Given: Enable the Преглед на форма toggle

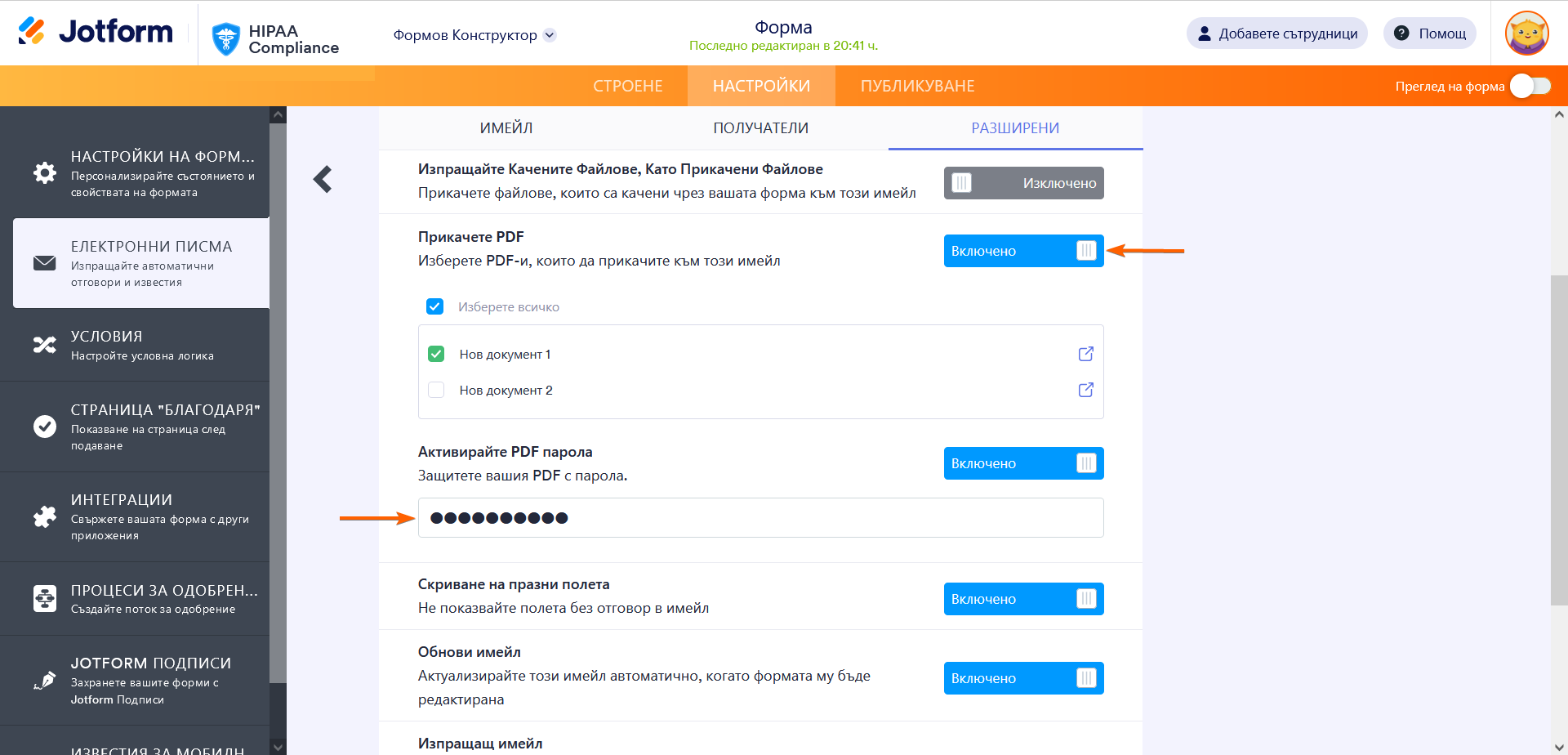Looking at the screenshot, I should click(x=1530, y=86).
